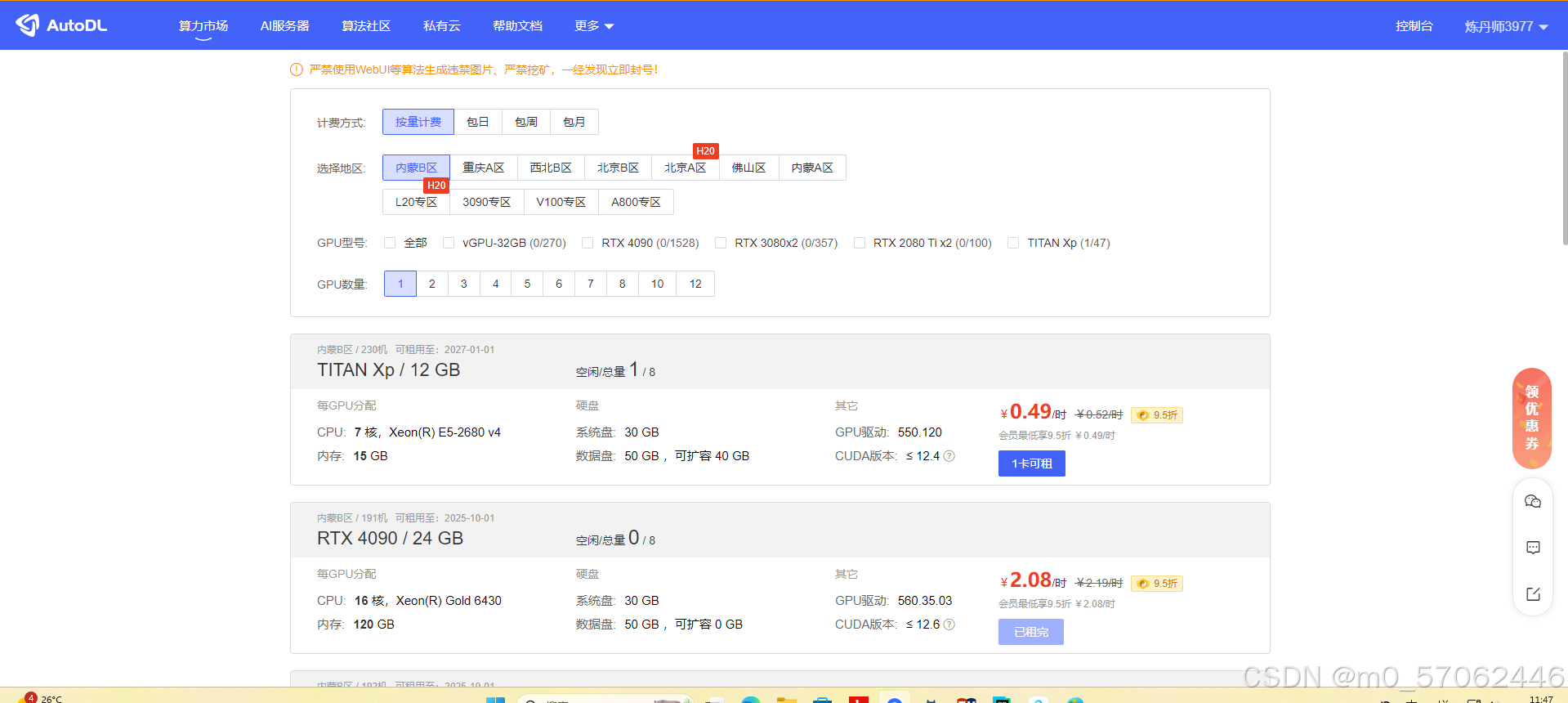Switch billing mode to 包周
The width and height of the screenshot is (1568, 703).
click(526, 122)
